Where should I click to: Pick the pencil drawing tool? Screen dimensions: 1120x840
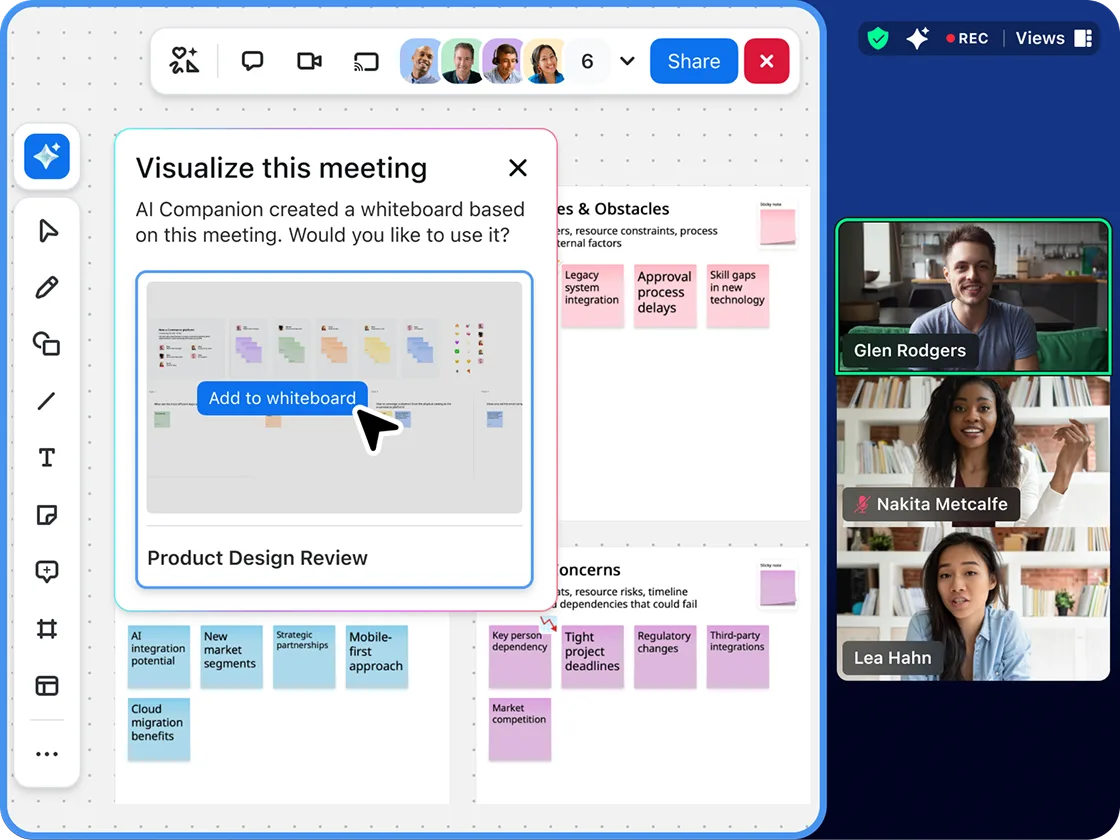(x=47, y=287)
